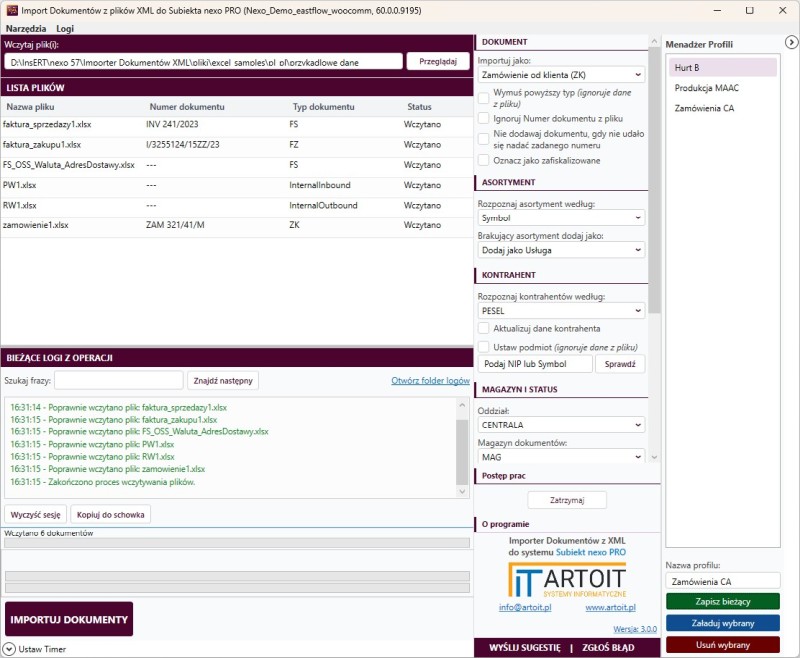Enable Wymuś powyższy typ checkbox

(x=483, y=98)
